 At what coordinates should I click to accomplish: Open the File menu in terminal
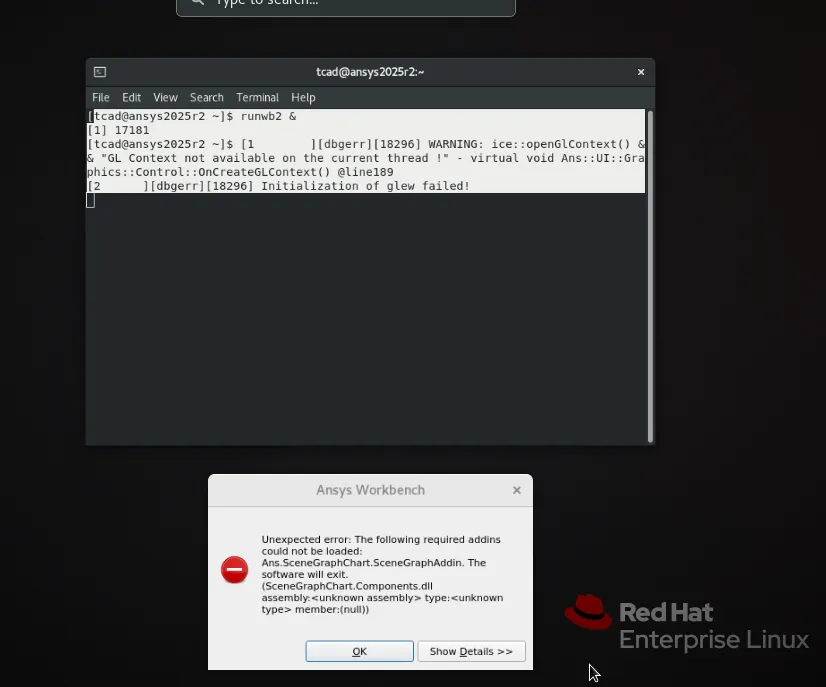[101, 97]
